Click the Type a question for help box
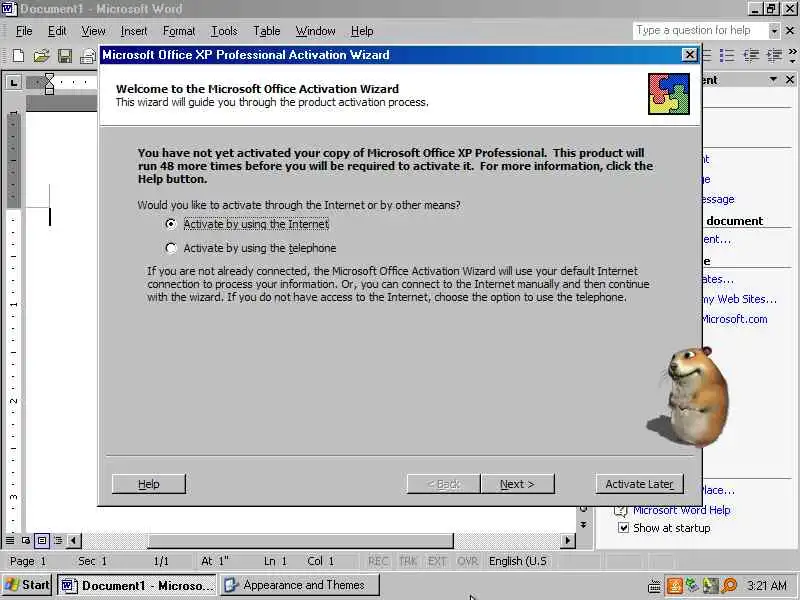 pyautogui.click(x=700, y=31)
